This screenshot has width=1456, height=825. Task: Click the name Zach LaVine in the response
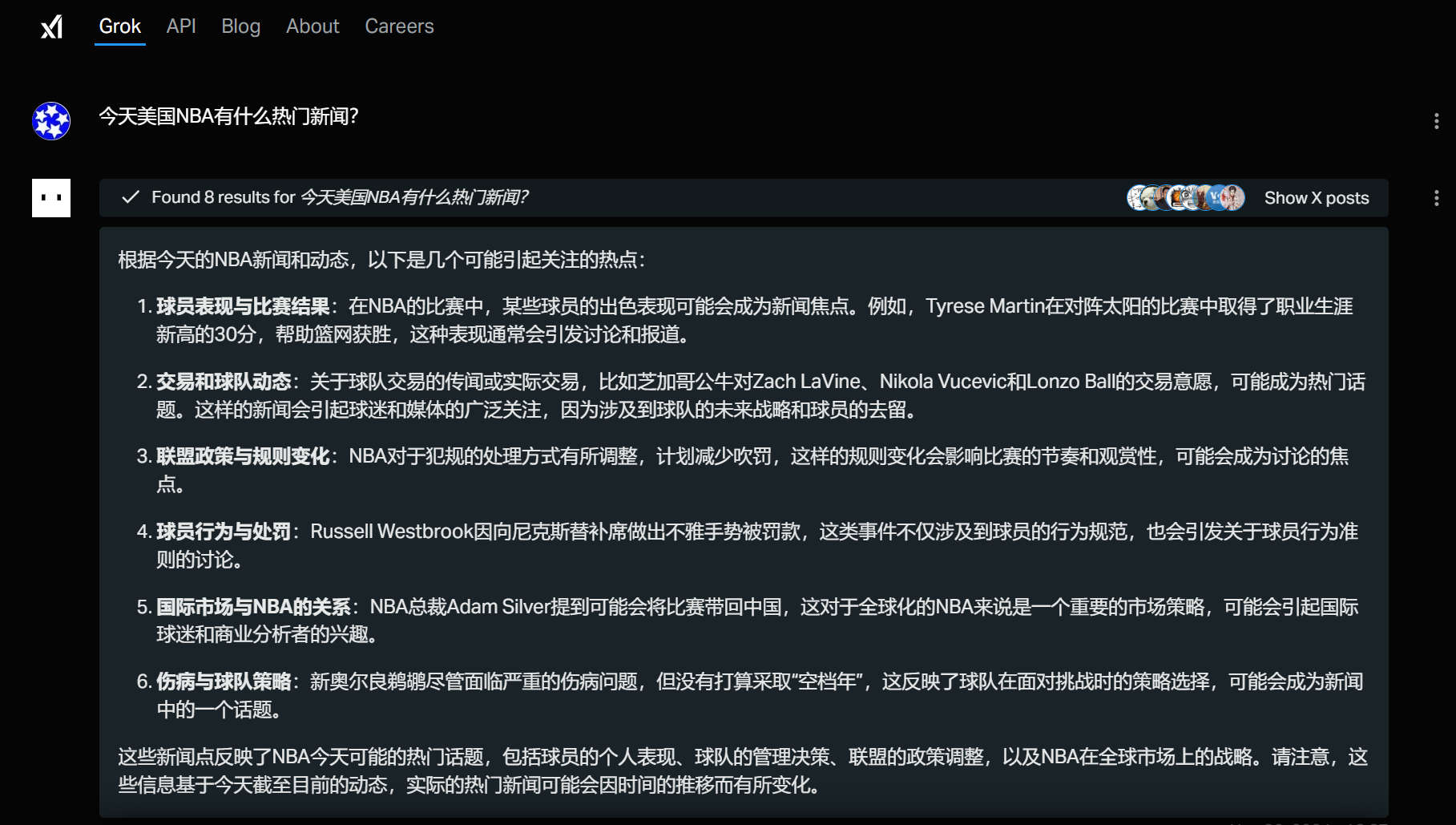806,382
